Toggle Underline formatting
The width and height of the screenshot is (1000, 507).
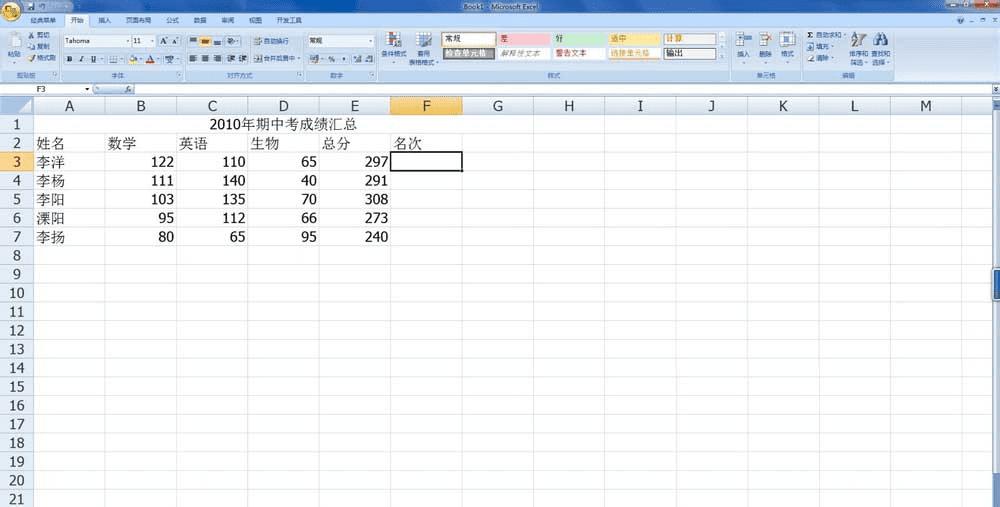[x=93, y=59]
